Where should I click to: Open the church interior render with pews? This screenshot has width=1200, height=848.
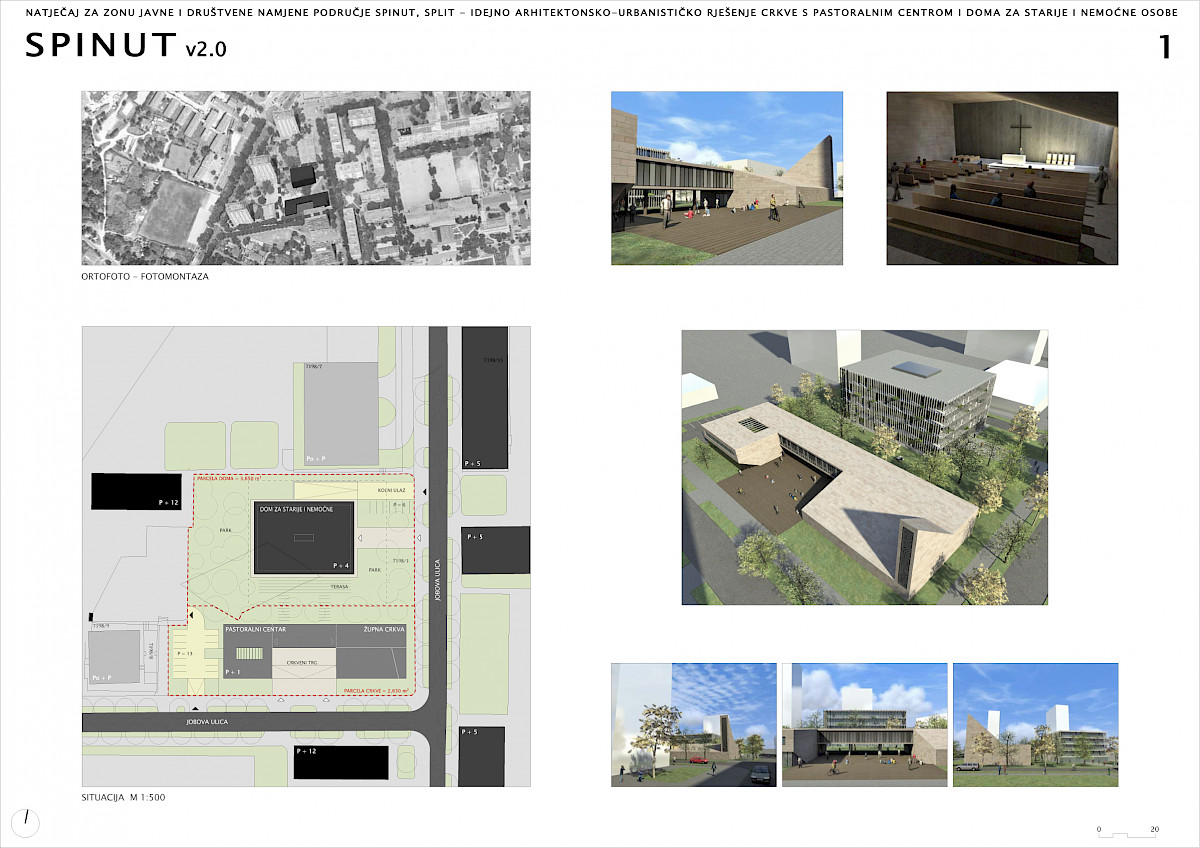1002,178
